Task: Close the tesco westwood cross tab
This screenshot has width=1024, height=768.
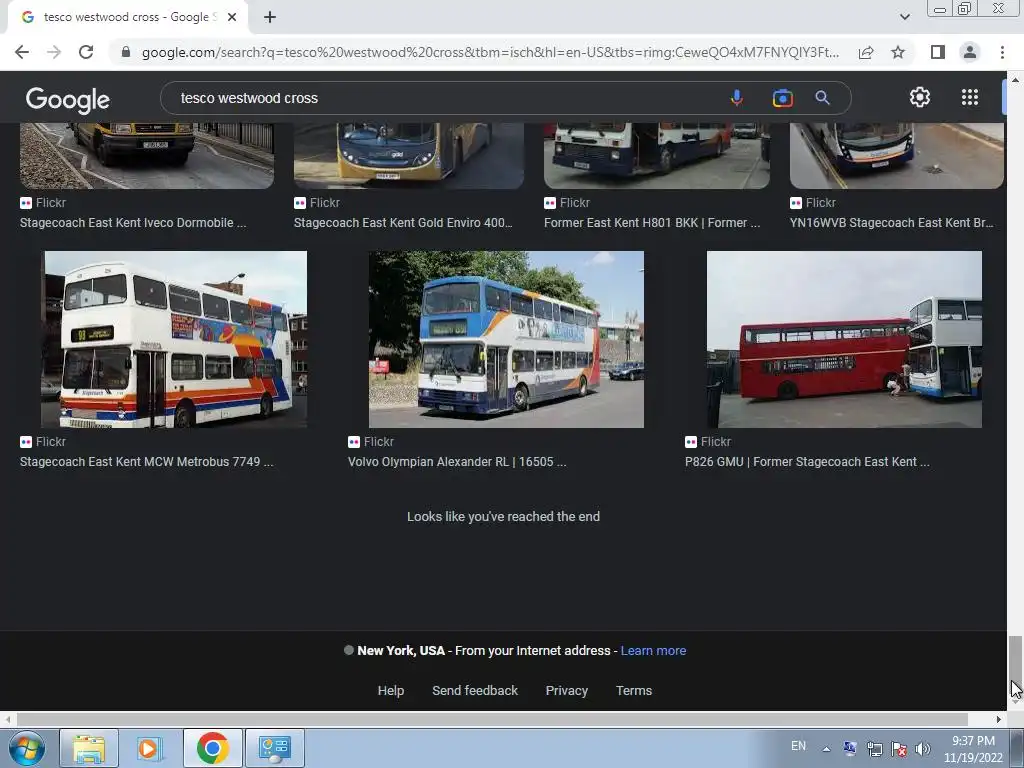Action: (x=232, y=17)
